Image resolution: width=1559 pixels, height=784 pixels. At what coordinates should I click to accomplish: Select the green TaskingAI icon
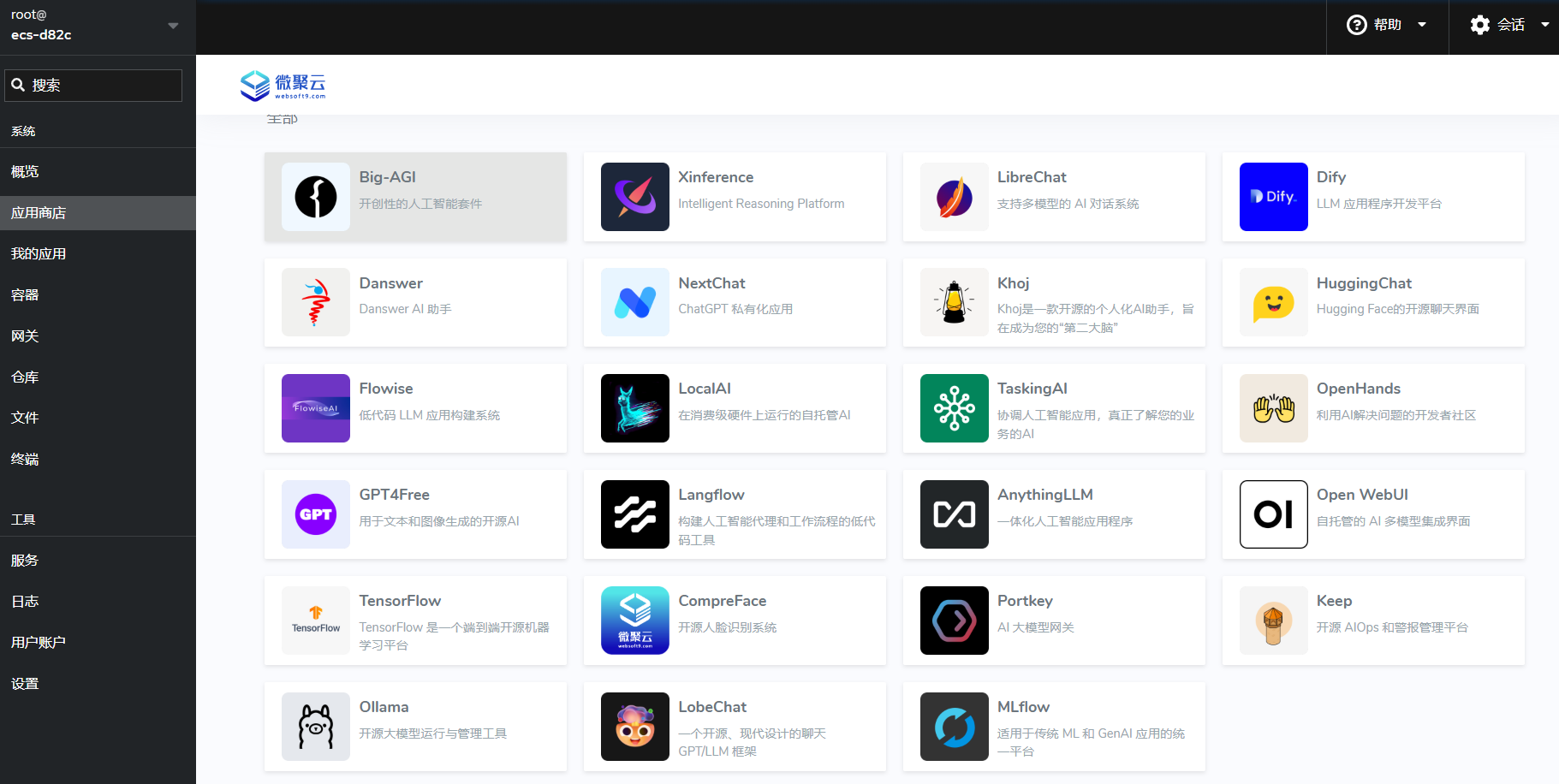955,408
